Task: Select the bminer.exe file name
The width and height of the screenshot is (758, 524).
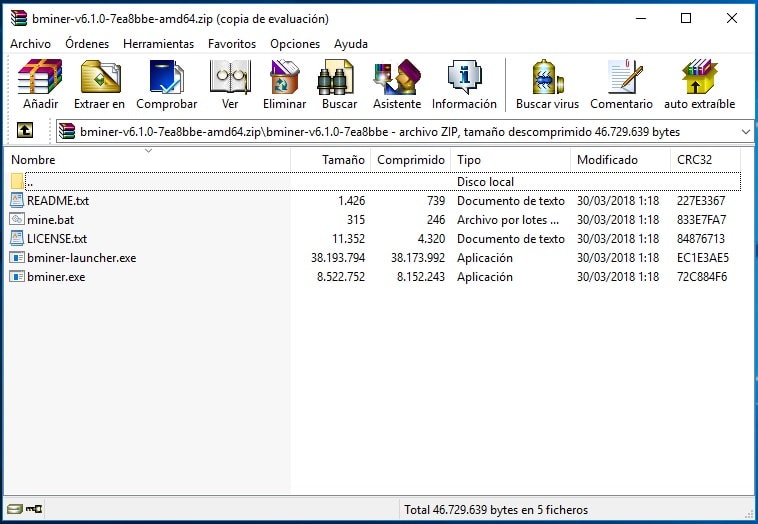Action: (x=56, y=277)
